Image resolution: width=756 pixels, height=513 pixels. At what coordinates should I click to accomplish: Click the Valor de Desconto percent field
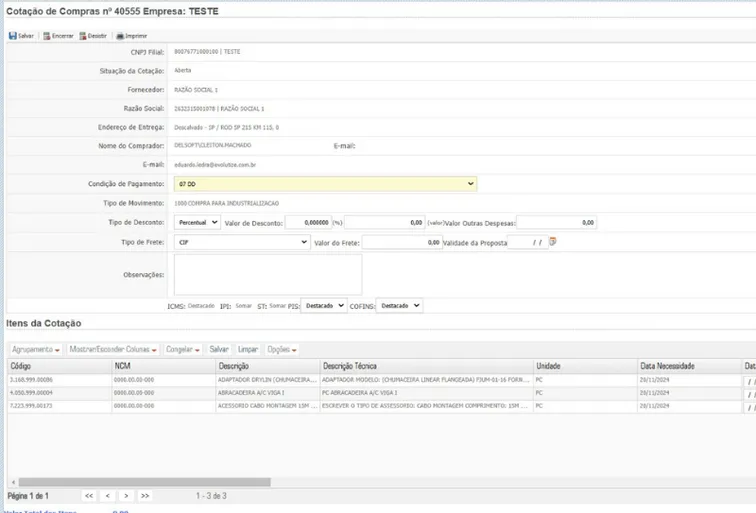tap(308, 222)
